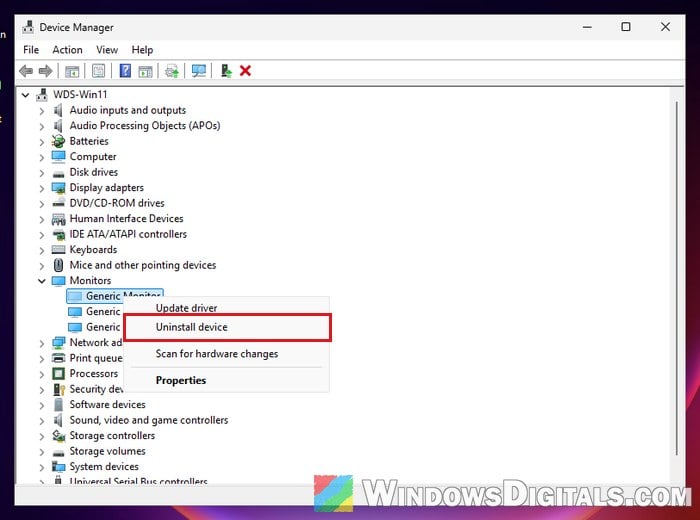This screenshot has width=700, height=520.
Task: Click the update driver toolbar icon
Action: click(172, 71)
